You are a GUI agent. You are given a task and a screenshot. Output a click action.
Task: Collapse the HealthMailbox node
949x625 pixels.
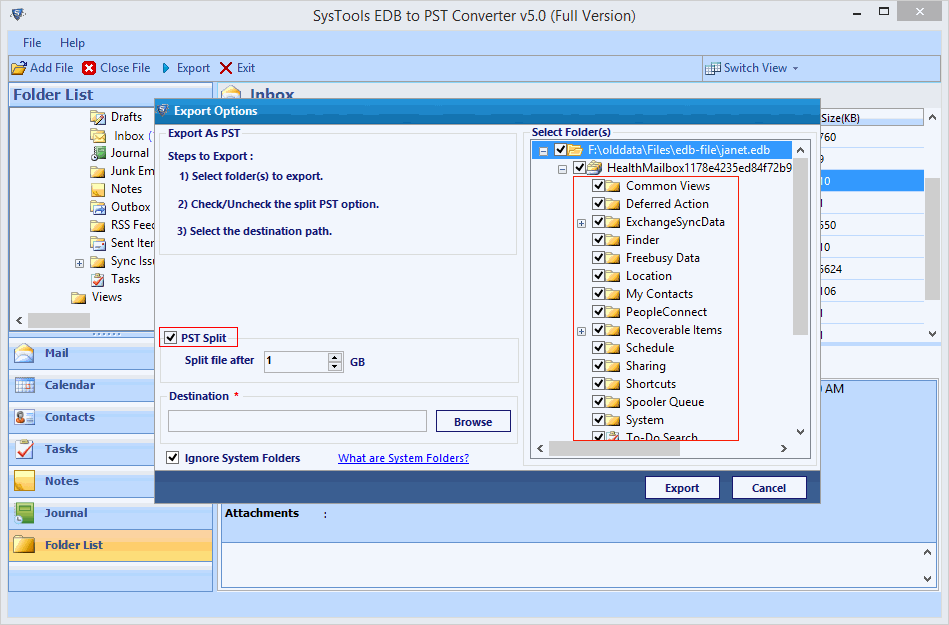[562, 169]
